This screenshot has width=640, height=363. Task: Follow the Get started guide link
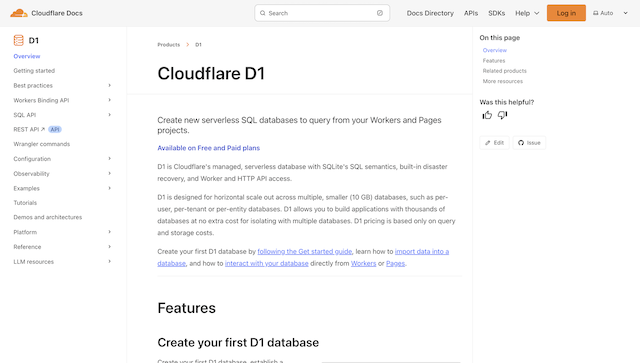[x=304, y=252]
